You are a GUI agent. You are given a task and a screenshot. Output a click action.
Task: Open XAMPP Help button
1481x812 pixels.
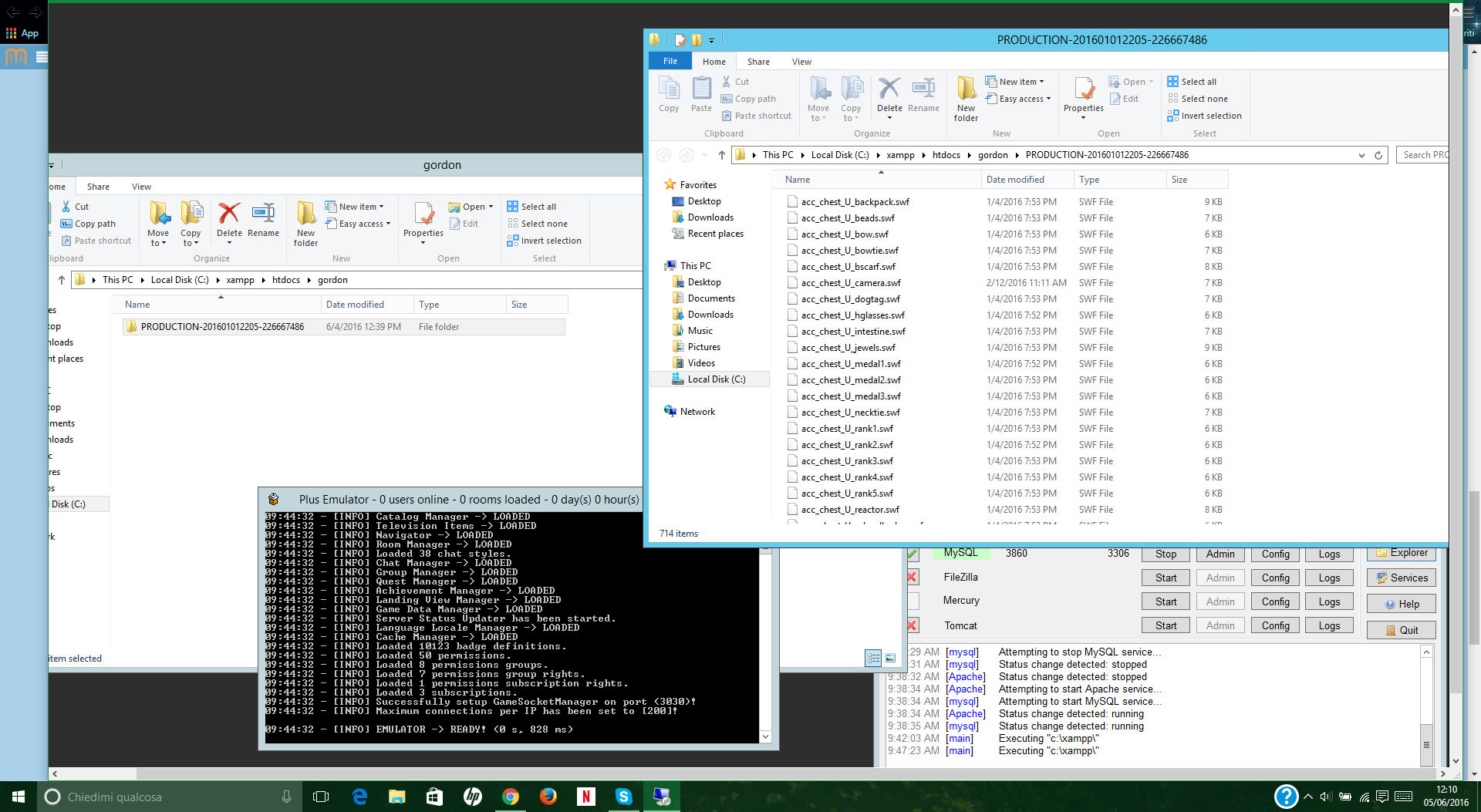(x=1401, y=604)
